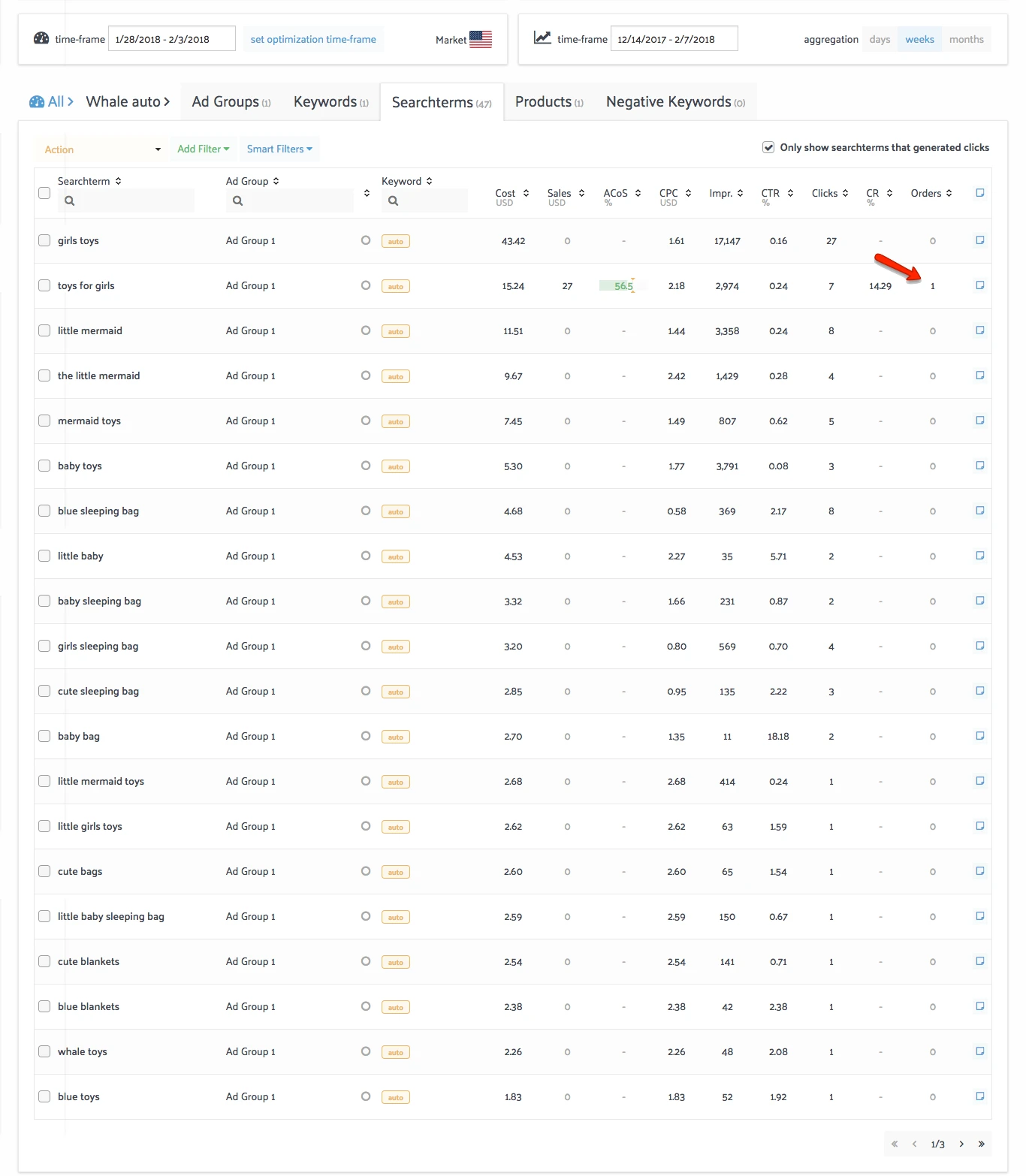Open the Negative Keywords tab
The height and width of the screenshot is (1176, 1026).
click(x=675, y=101)
